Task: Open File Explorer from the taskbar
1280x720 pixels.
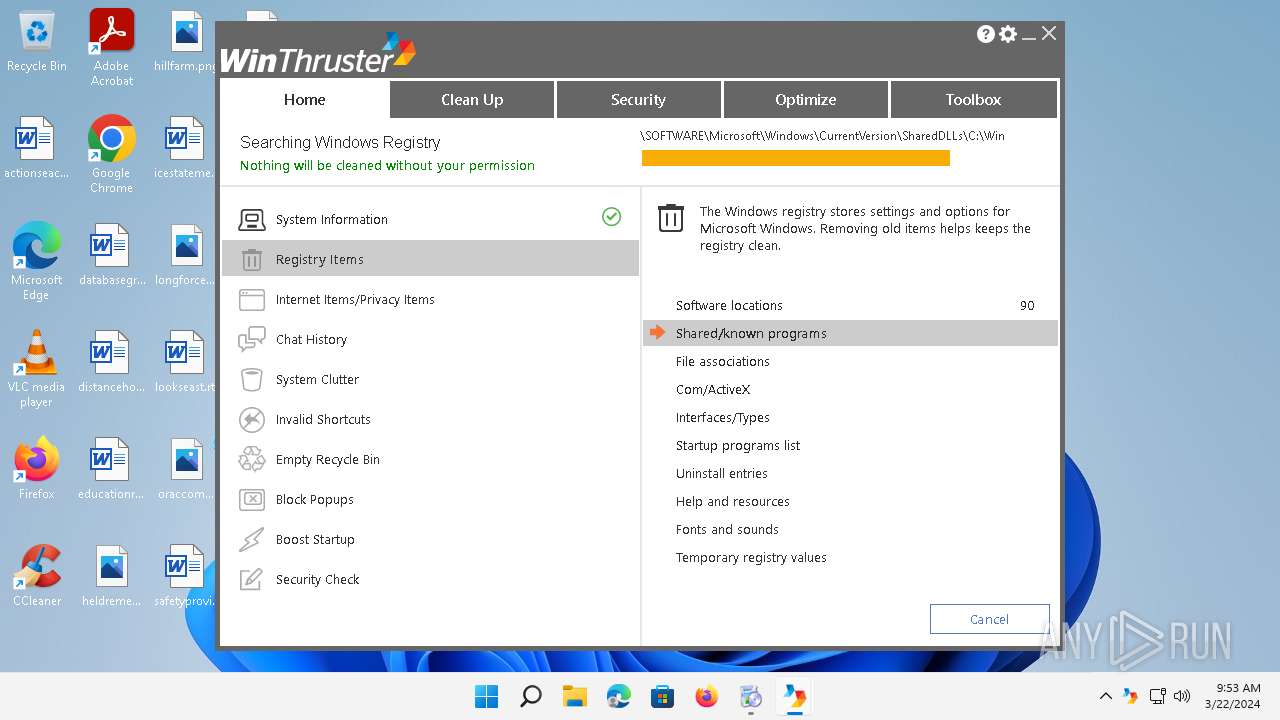Action: click(x=575, y=696)
